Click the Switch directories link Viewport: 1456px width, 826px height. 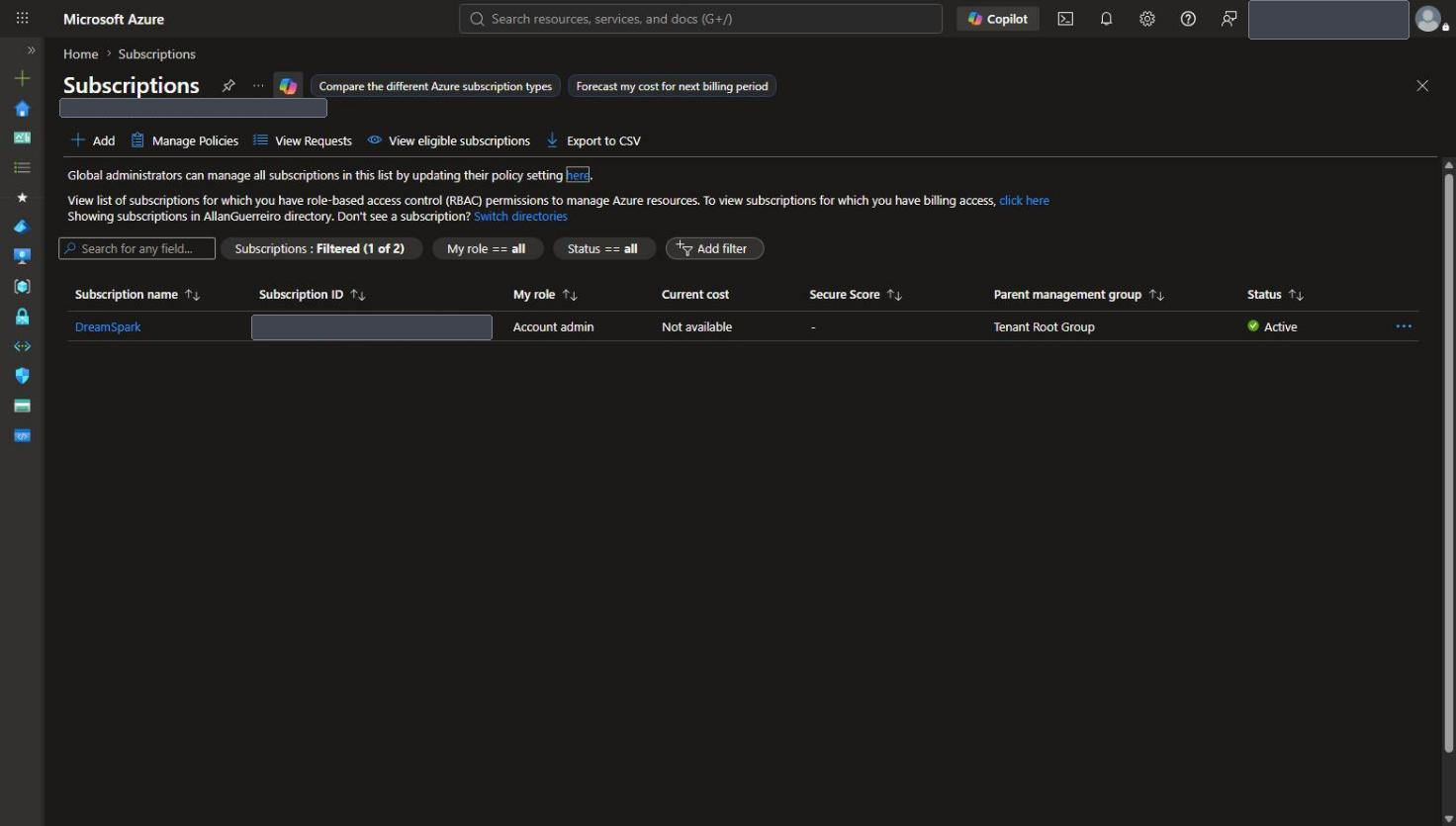click(x=520, y=217)
